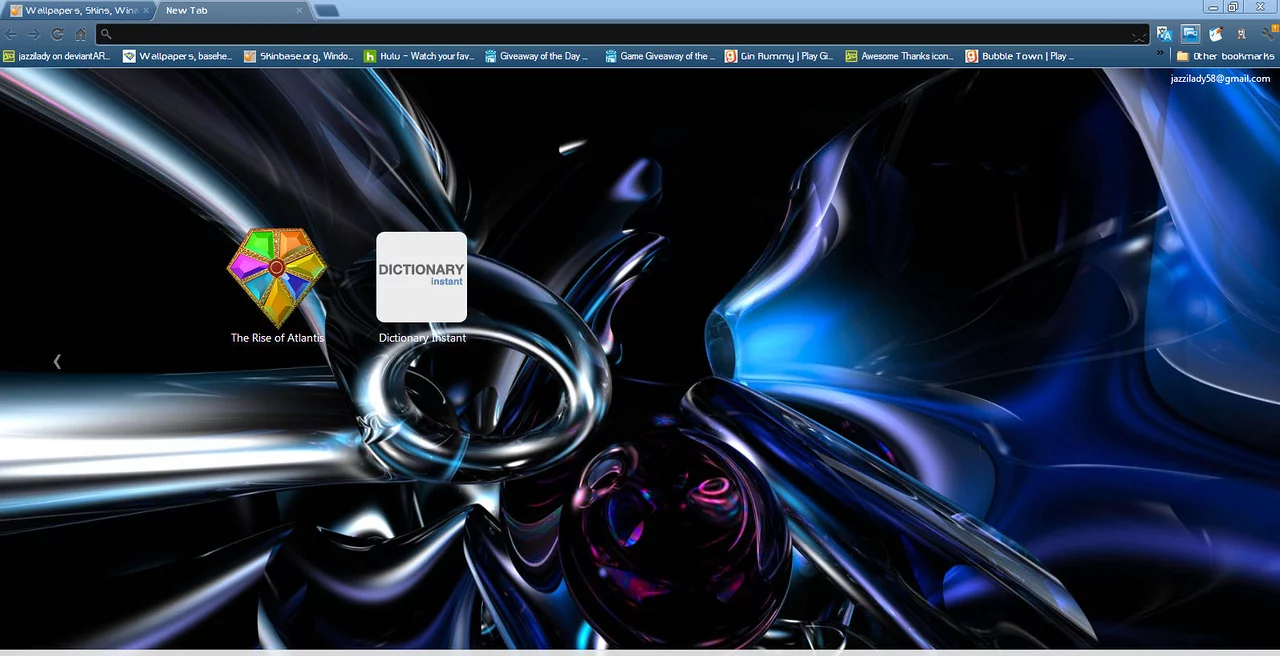This screenshot has width=1280, height=656.
Task: Open the translate extension icon
Action: 1163,34
